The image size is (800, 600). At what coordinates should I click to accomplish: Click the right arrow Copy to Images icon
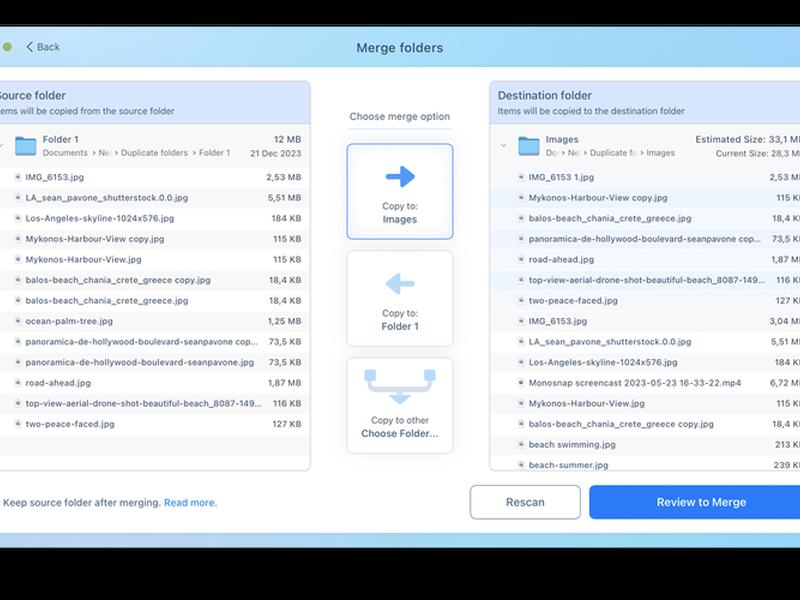click(x=400, y=177)
